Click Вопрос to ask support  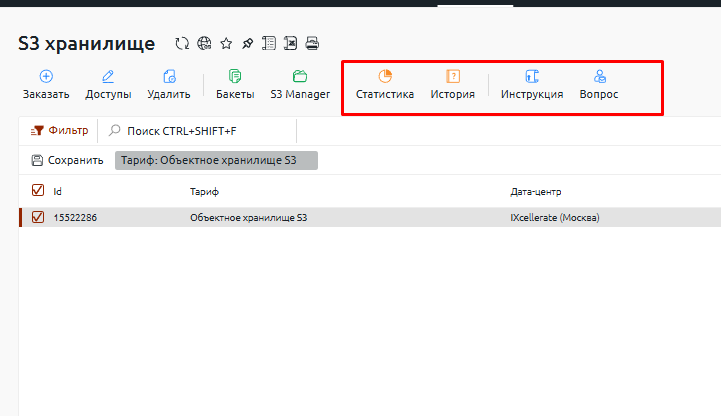599,85
